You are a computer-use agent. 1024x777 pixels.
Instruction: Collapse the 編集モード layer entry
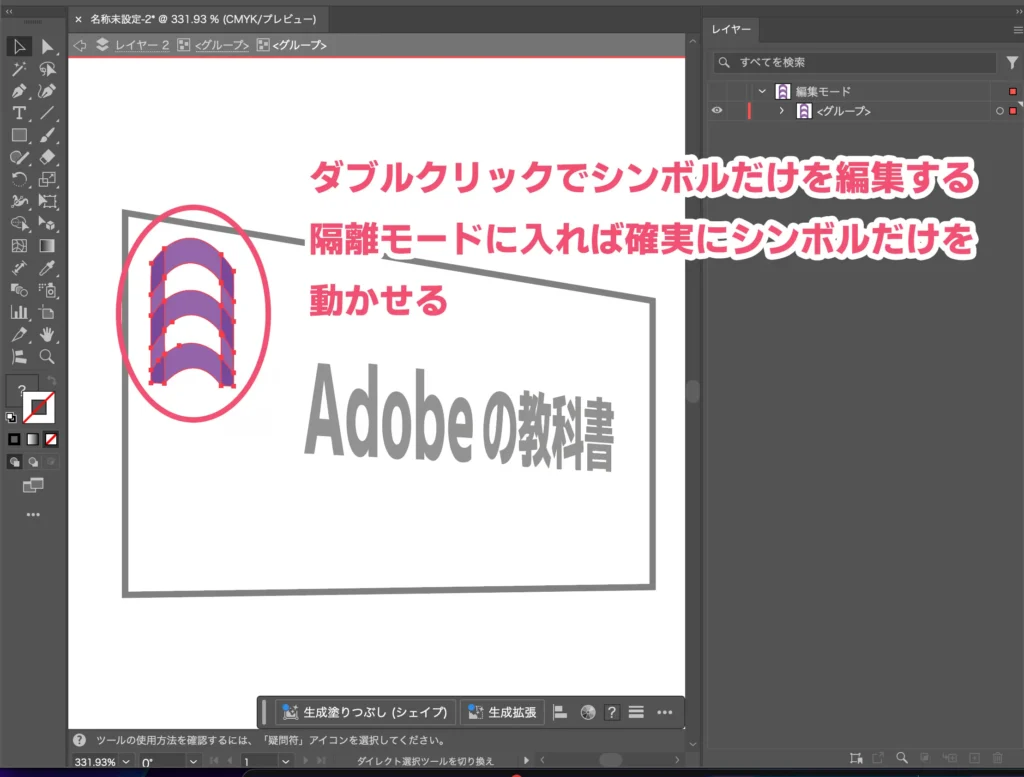762,90
